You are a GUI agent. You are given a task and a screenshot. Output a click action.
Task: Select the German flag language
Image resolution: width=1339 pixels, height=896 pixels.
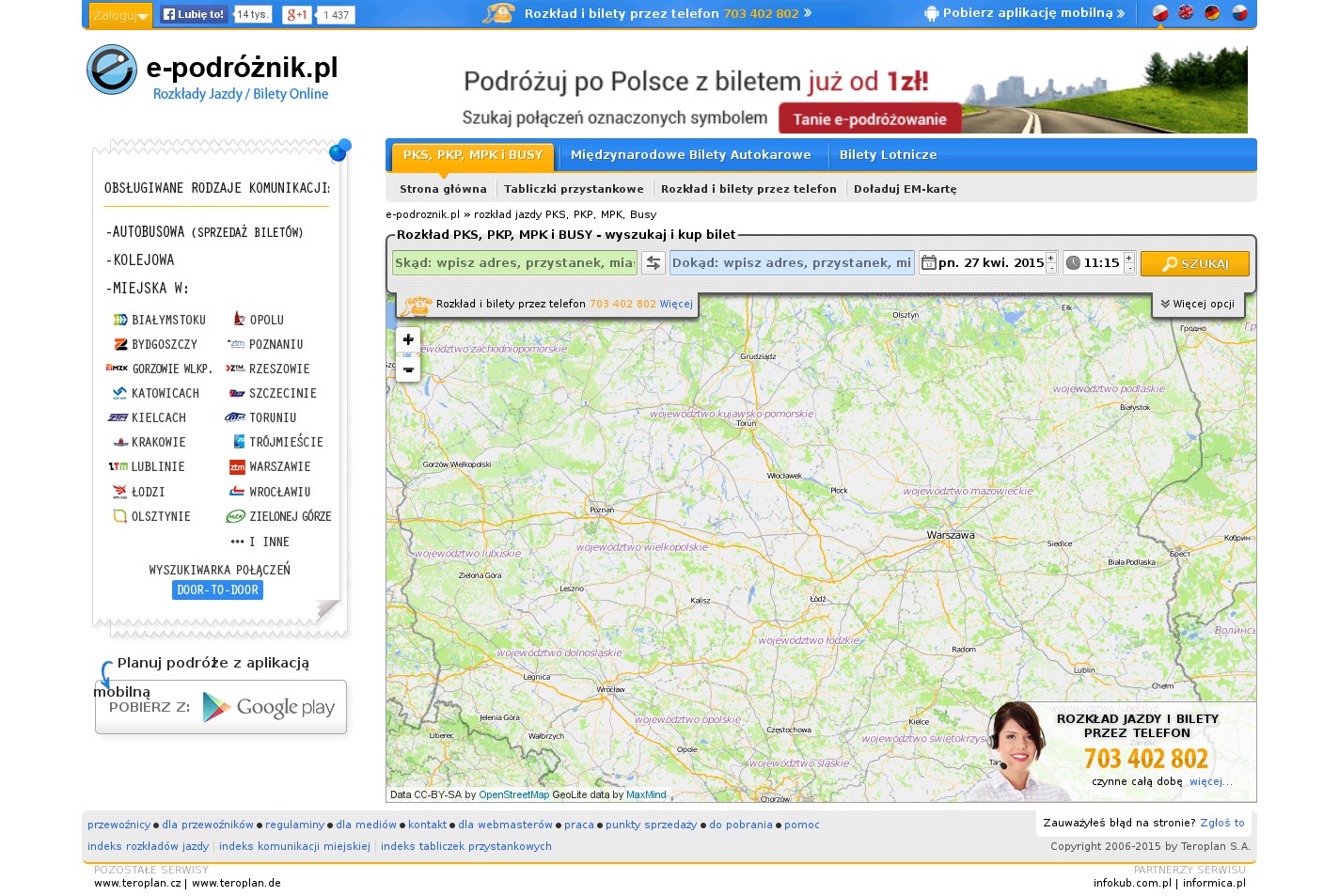(1212, 13)
